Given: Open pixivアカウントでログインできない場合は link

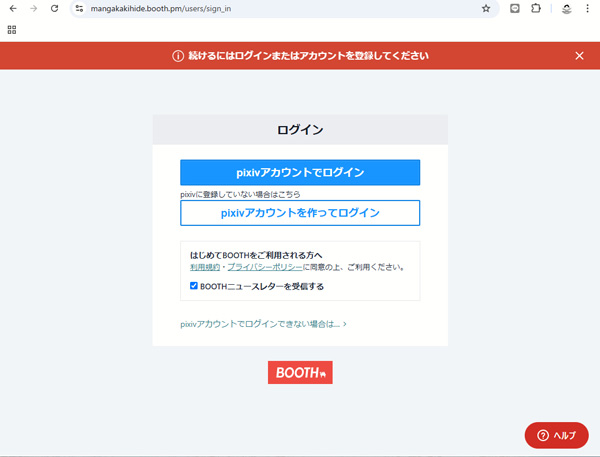Looking at the screenshot, I should pyautogui.click(x=263, y=324).
